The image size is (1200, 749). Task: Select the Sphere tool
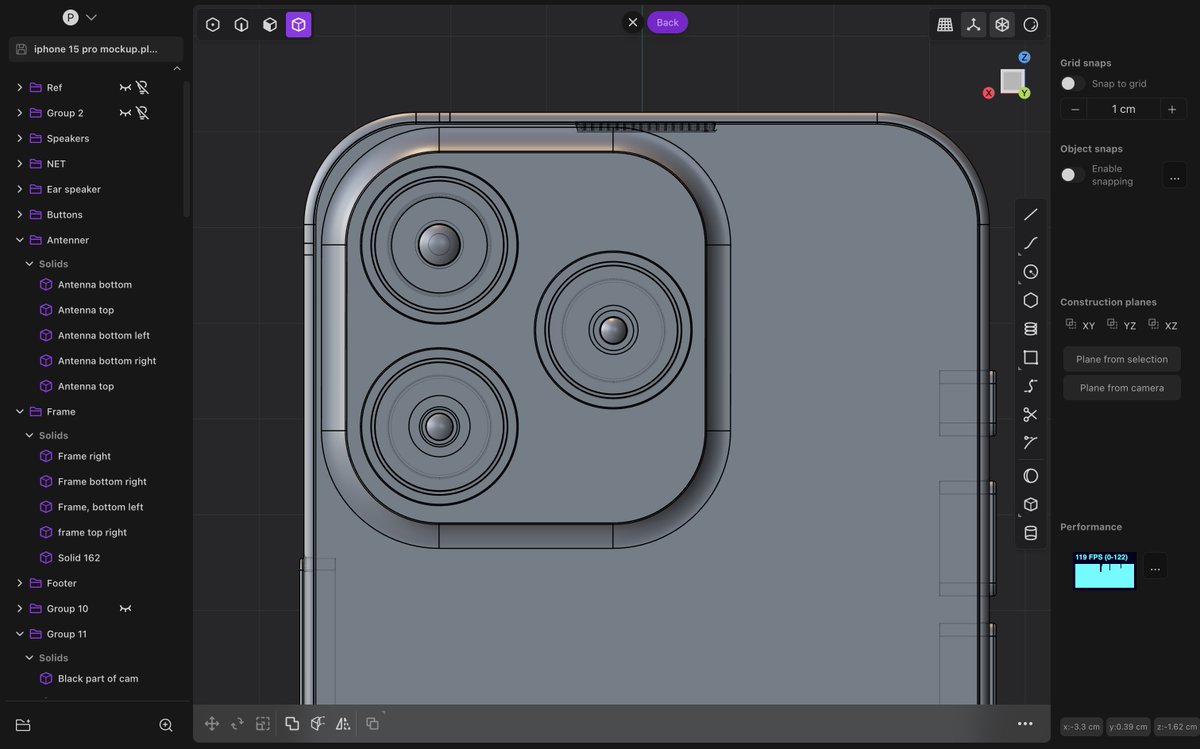coord(1031,476)
